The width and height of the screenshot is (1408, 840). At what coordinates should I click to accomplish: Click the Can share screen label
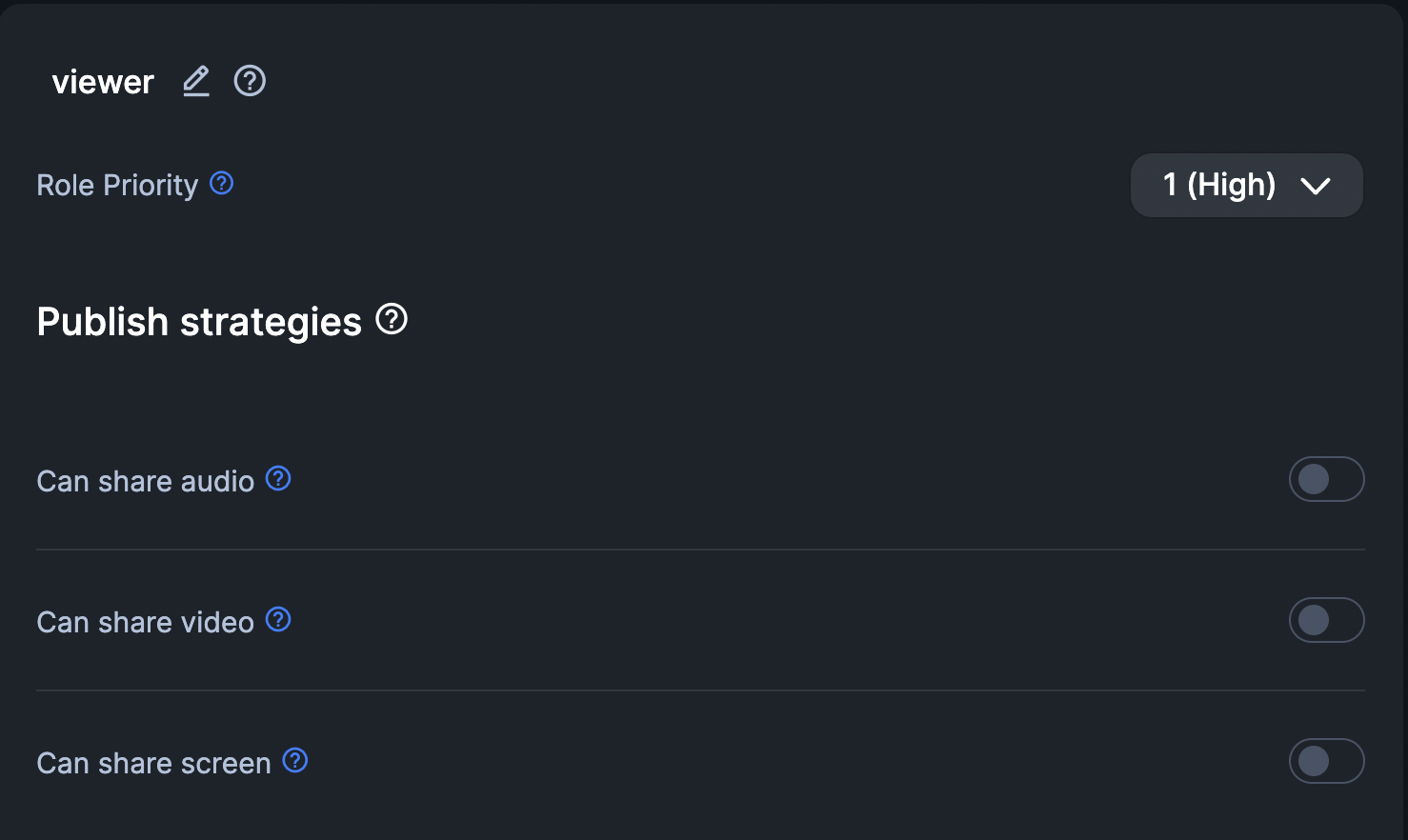click(x=153, y=763)
